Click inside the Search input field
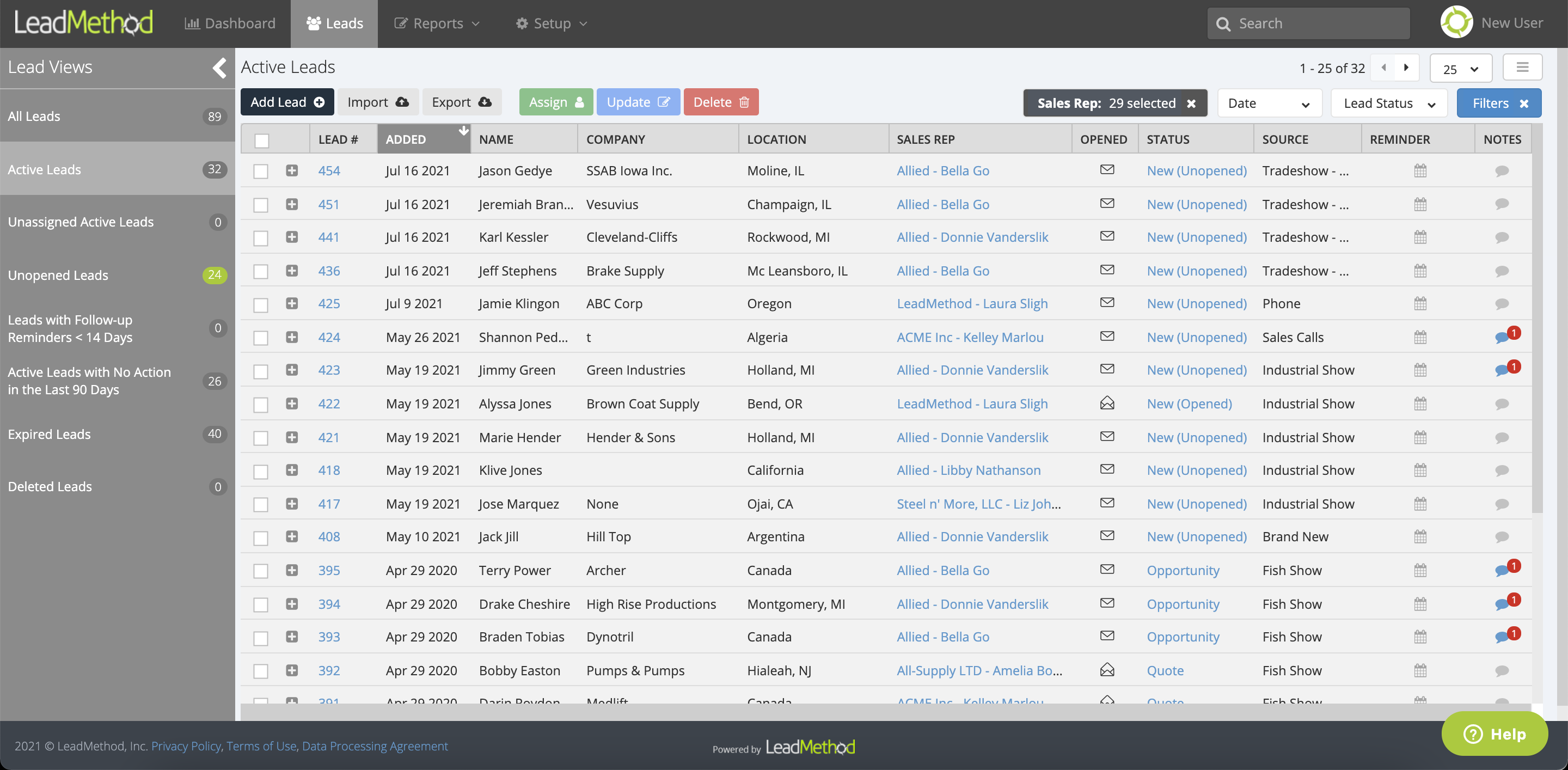The image size is (1568, 770). (1309, 23)
